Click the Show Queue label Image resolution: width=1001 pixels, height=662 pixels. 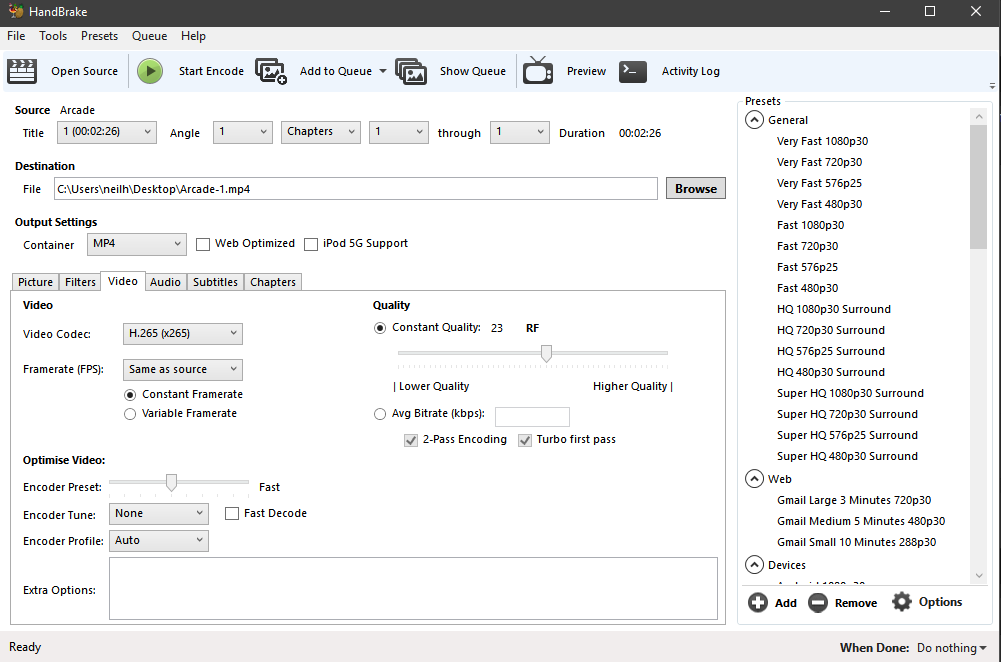[x=472, y=71]
